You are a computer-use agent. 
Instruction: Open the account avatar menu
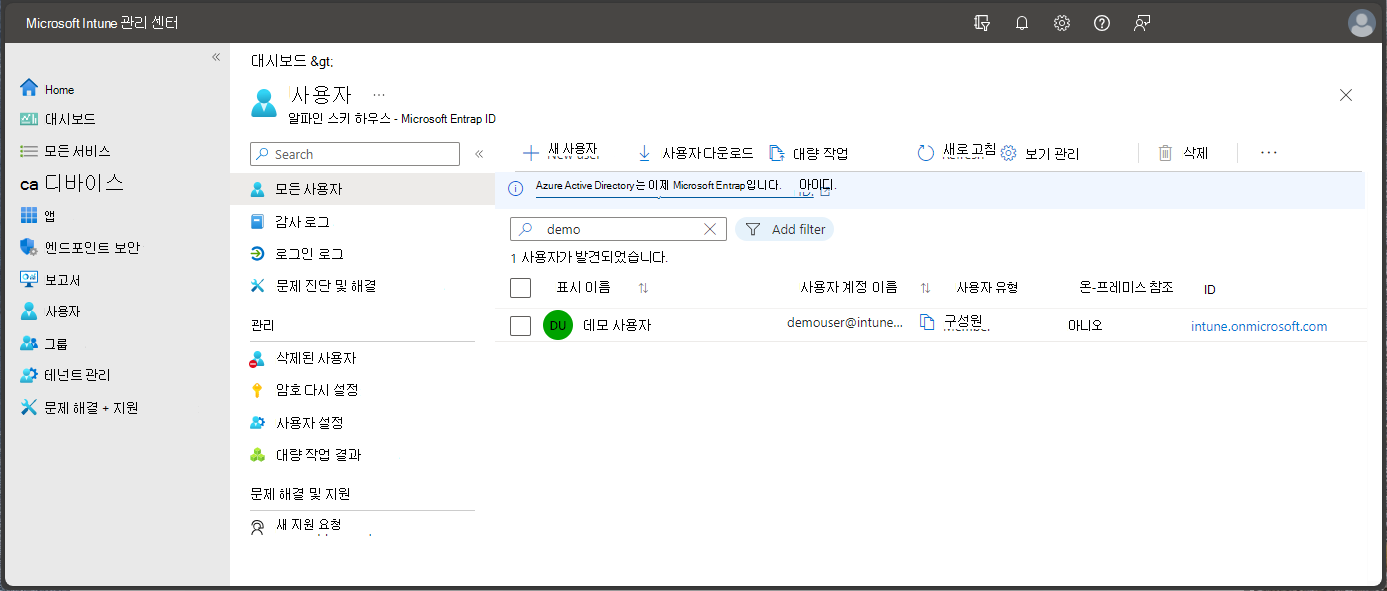pyautogui.click(x=1362, y=23)
